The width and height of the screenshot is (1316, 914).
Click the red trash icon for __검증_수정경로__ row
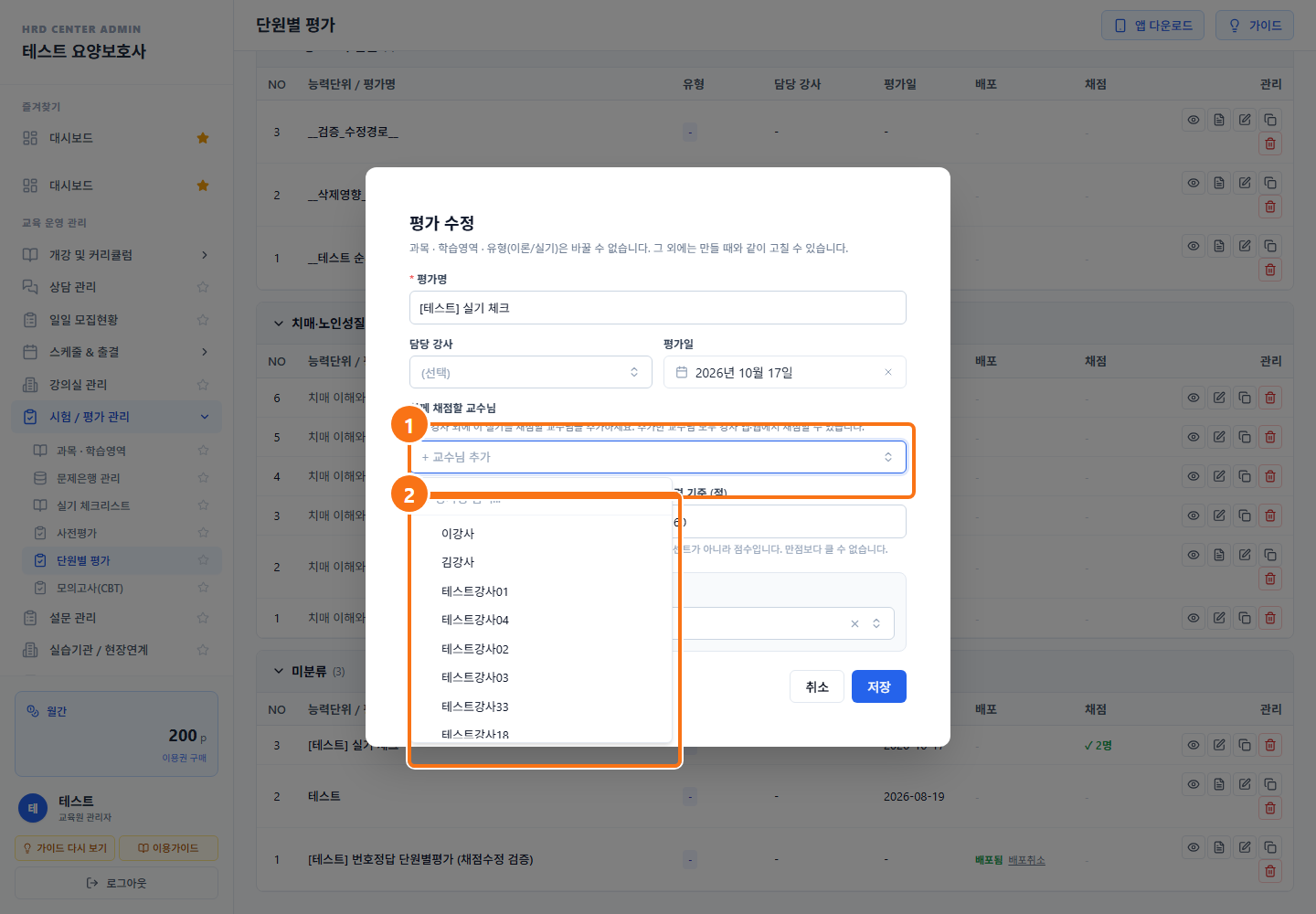[x=1270, y=143]
